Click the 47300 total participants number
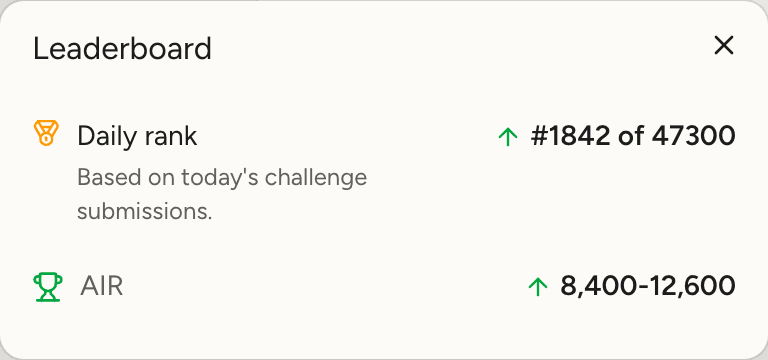Viewport: 768px width, 360px height. (x=694, y=136)
